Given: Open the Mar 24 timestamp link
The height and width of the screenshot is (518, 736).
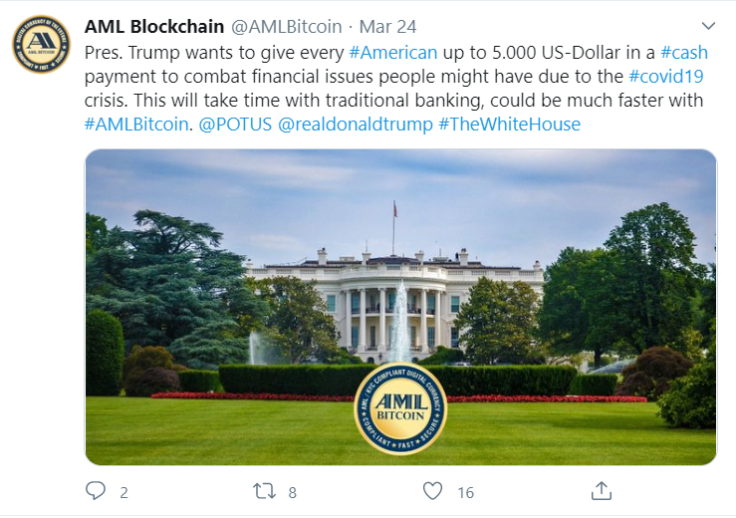Looking at the screenshot, I should [x=388, y=27].
